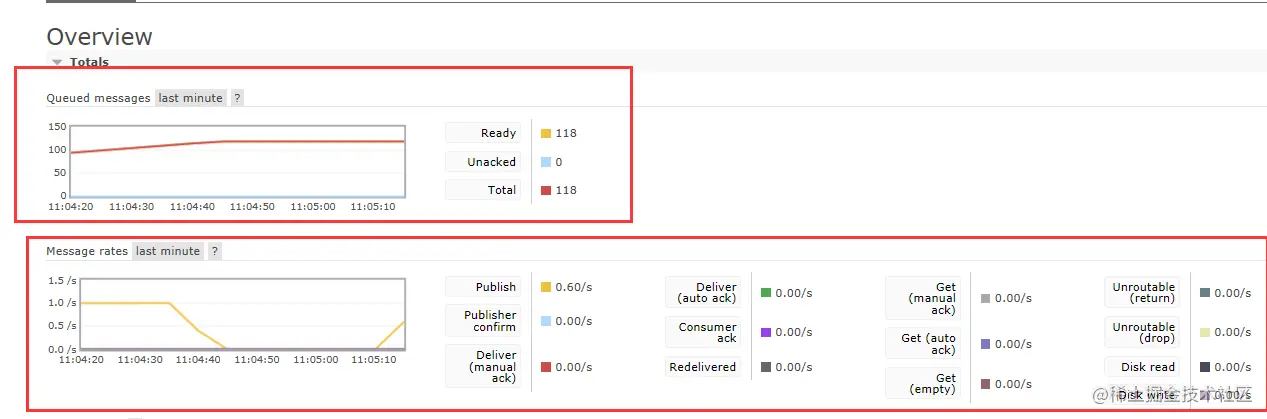The image size is (1267, 419).
Task: Click the Unacked value 0
Action: pyautogui.click(x=558, y=162)
